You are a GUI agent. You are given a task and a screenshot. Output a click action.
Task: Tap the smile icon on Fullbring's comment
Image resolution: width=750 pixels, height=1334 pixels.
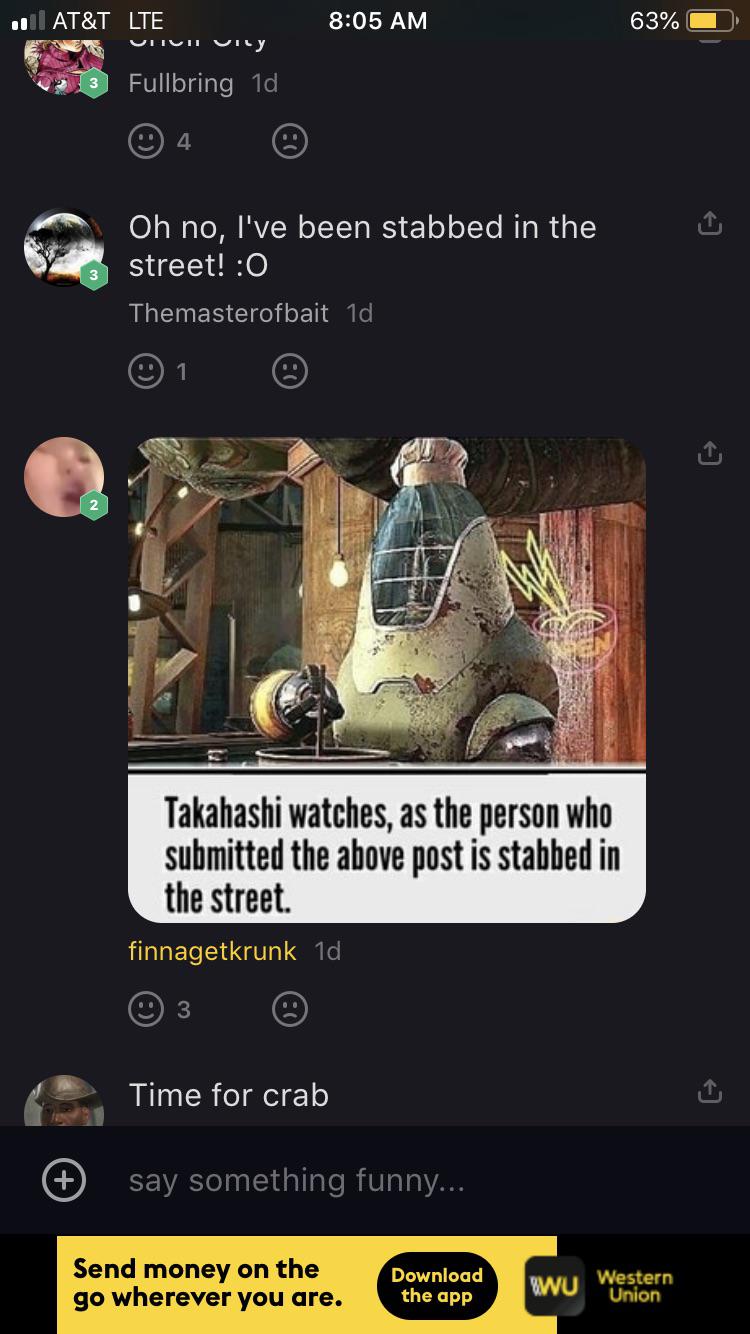point(146,141)
